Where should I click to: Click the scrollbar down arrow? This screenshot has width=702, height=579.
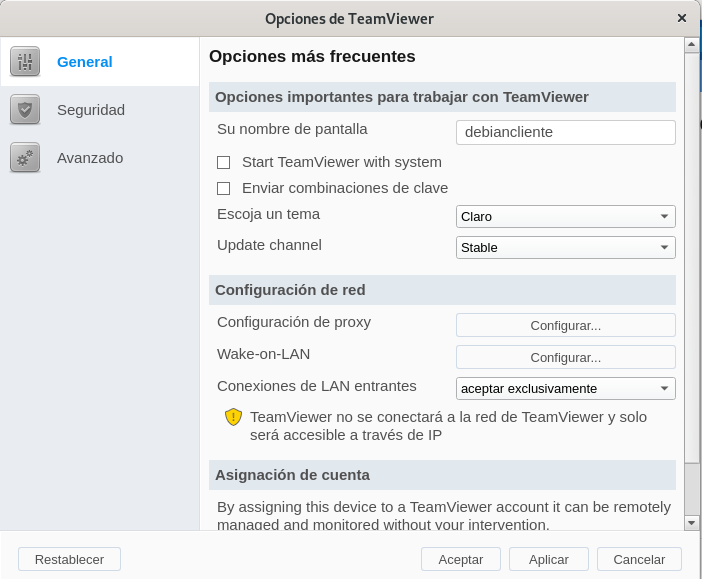(691, 523)
